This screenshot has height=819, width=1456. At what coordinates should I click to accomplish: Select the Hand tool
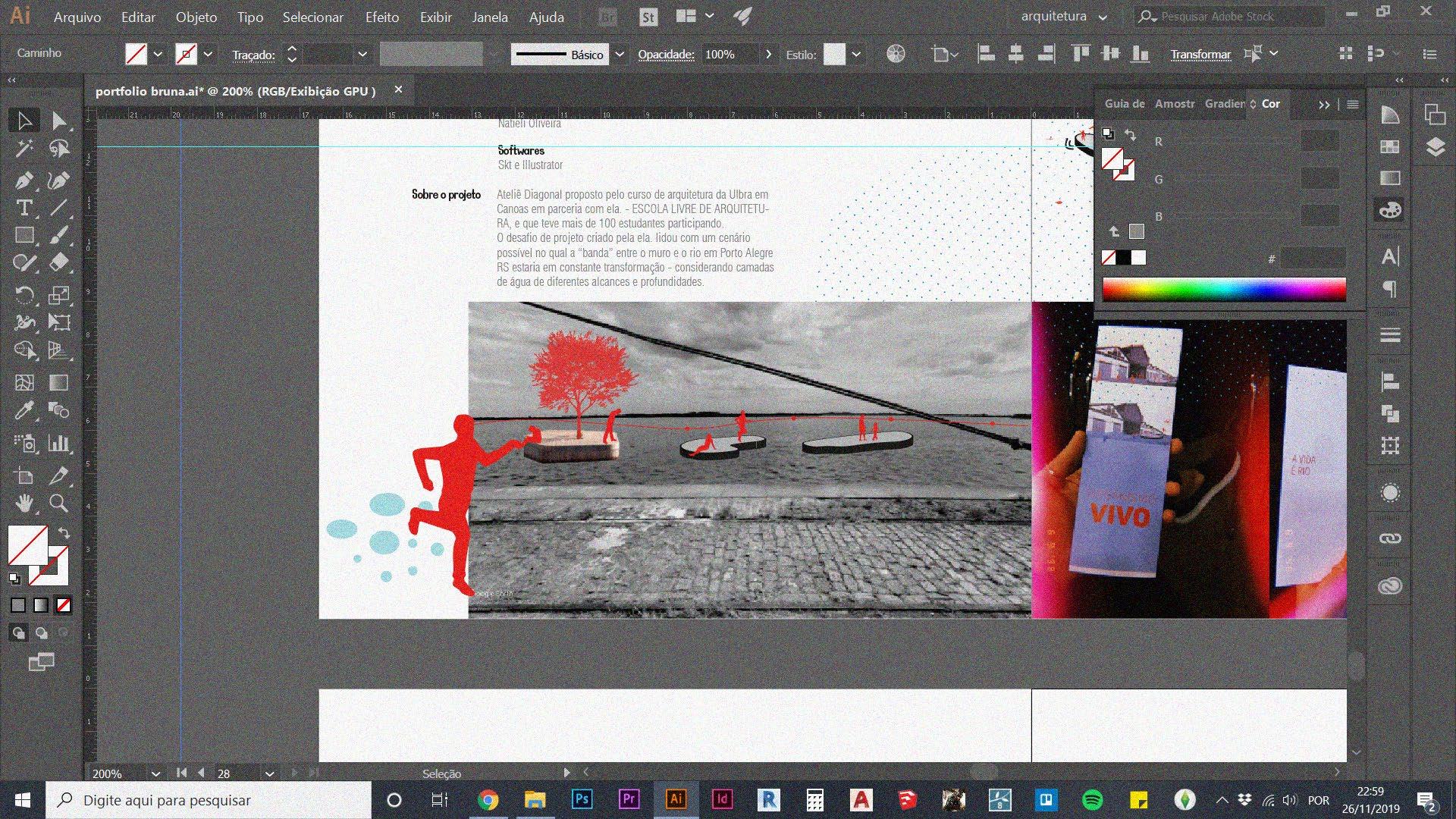[x=24, y=502]
